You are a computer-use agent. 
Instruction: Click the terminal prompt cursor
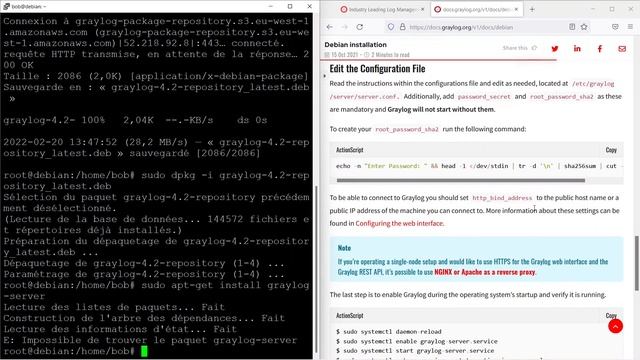(x=144, y=351)
